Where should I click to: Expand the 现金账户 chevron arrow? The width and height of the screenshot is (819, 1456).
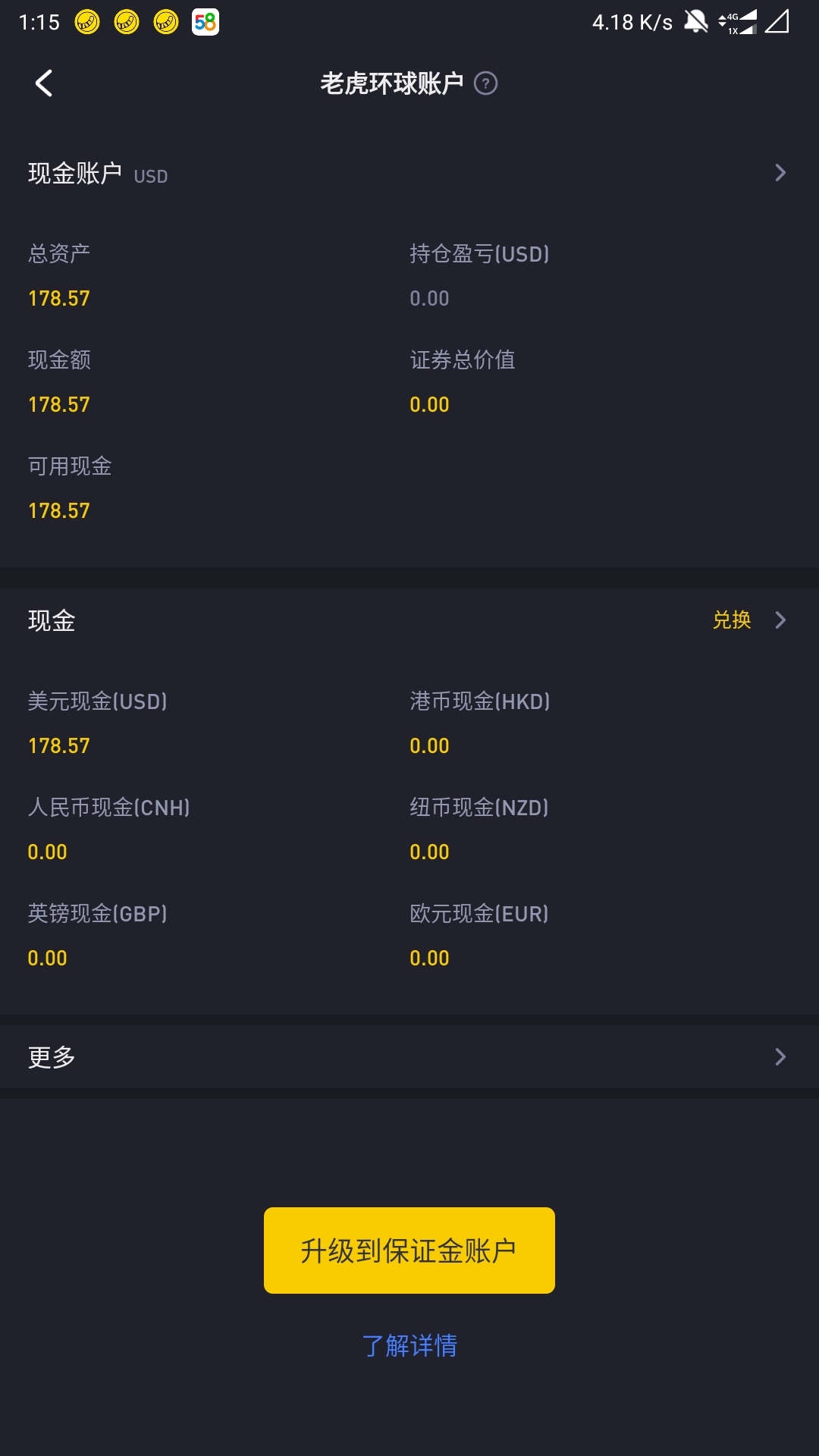[780, 173]
